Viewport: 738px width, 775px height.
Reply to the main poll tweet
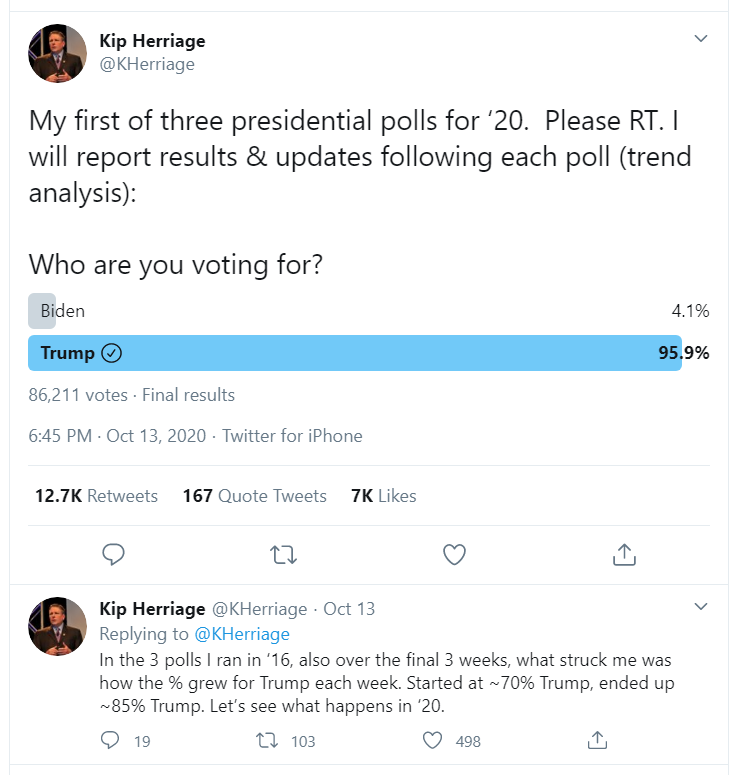click(114, 553)
